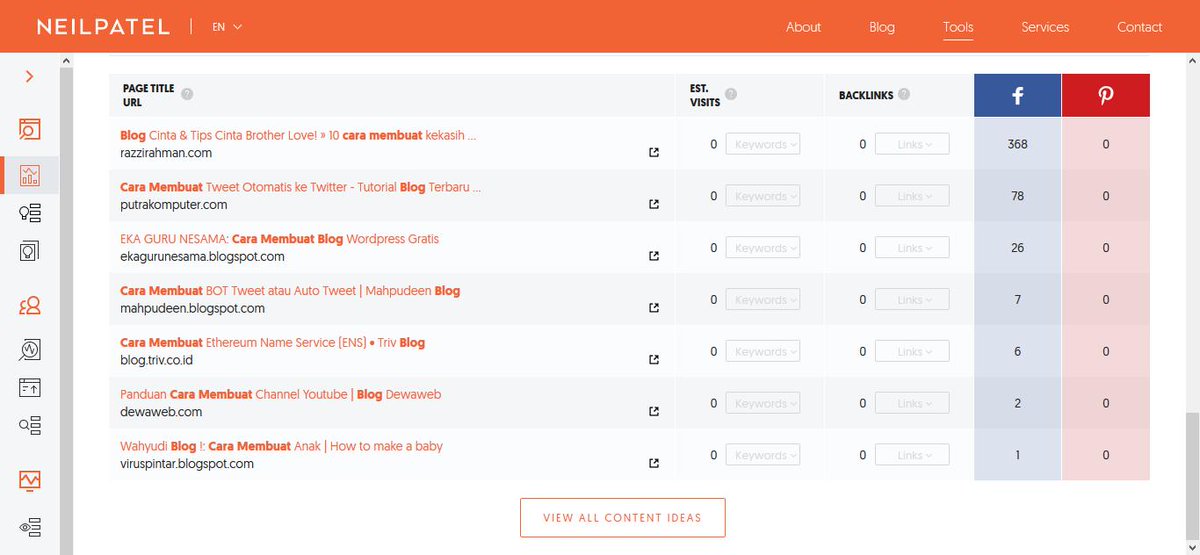Expand Keywords dropdown for dewaweb.com

pos(763,403)
